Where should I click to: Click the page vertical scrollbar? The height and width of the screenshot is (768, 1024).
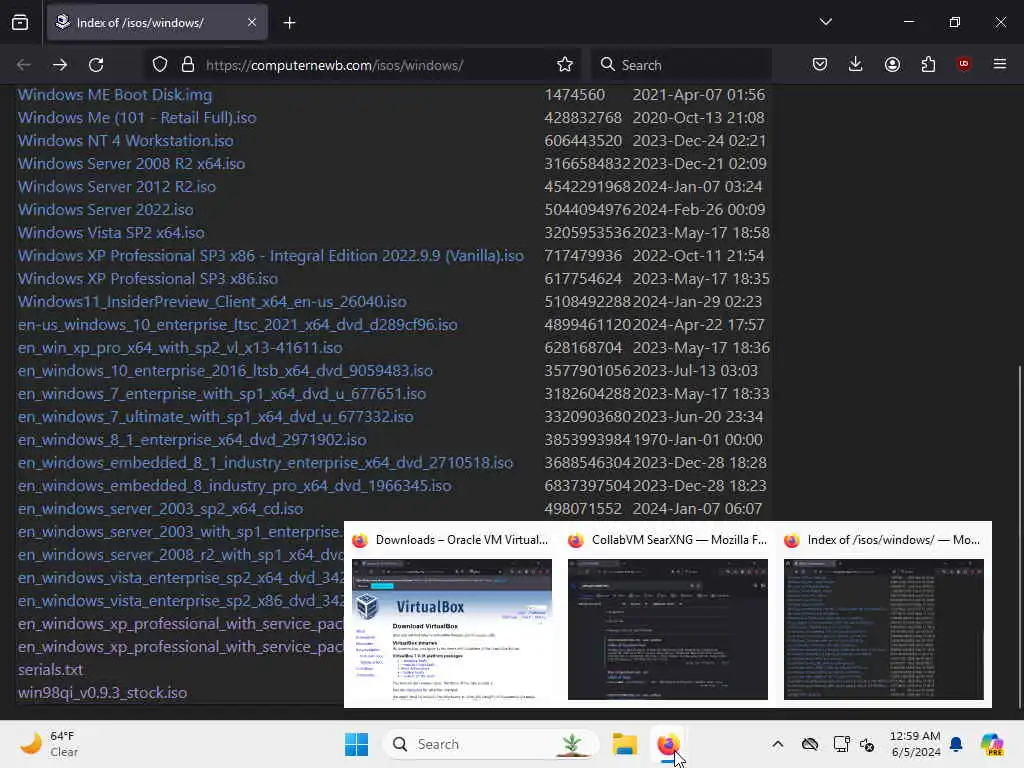point(1020,537)
